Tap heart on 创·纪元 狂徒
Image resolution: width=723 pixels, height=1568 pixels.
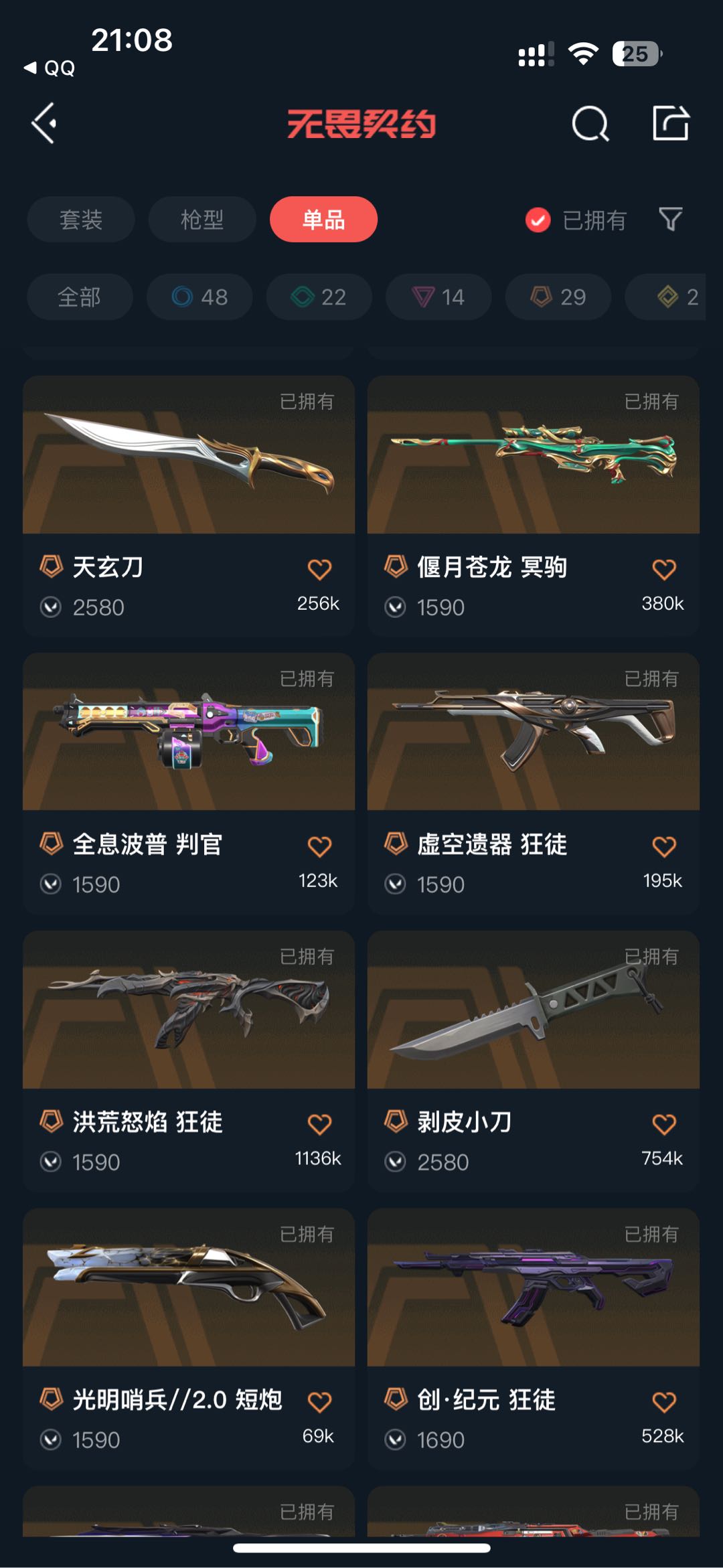[x=664, y=1401]
